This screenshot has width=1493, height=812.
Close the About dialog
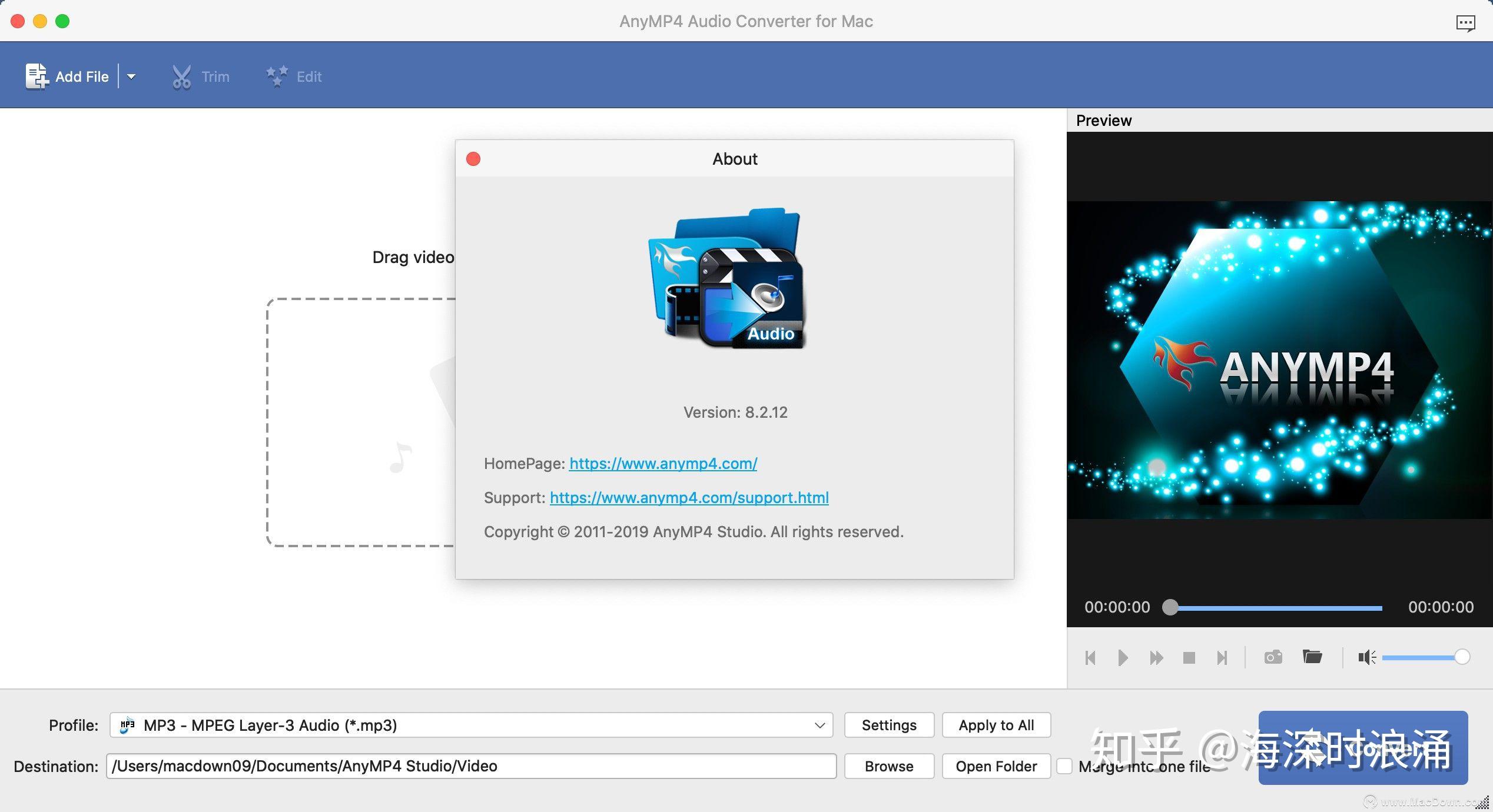tap(473, 159)
